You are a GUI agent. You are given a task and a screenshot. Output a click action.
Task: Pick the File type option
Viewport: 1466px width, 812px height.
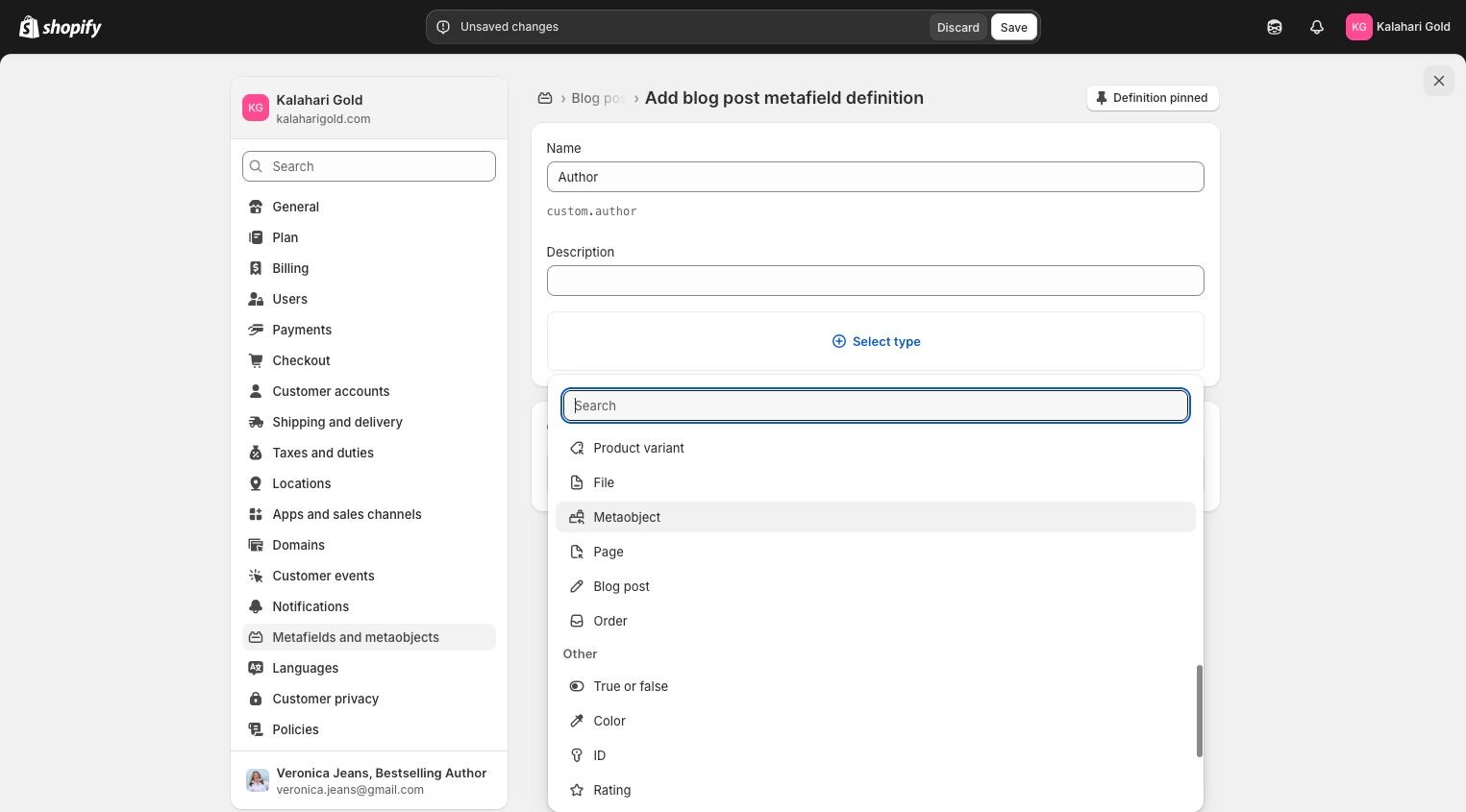click(604, 482)
